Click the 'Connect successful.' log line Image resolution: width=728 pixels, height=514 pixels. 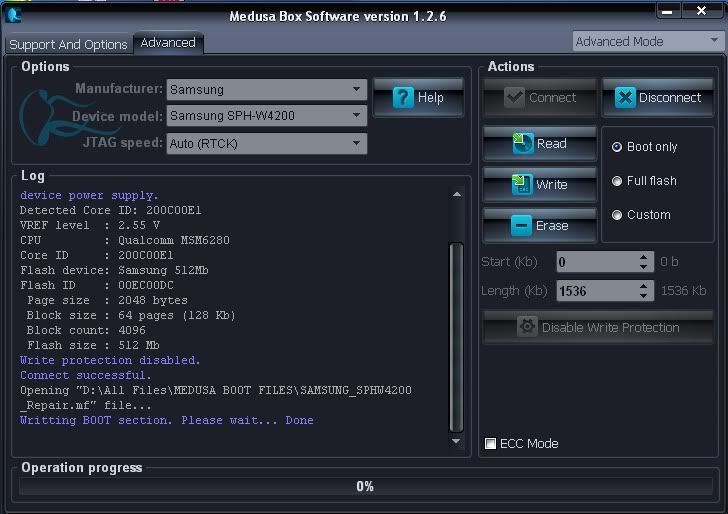click(x=85, y=375)
